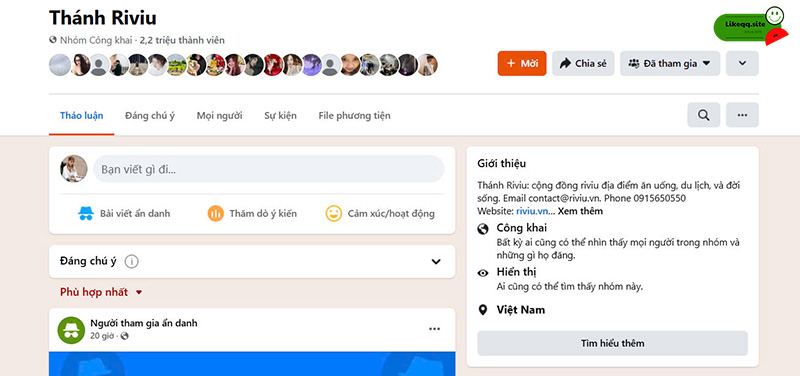This screenshot has height=376, width=800.
Task: Click your profile avatar beside the post box
Action: coord(74,169)
